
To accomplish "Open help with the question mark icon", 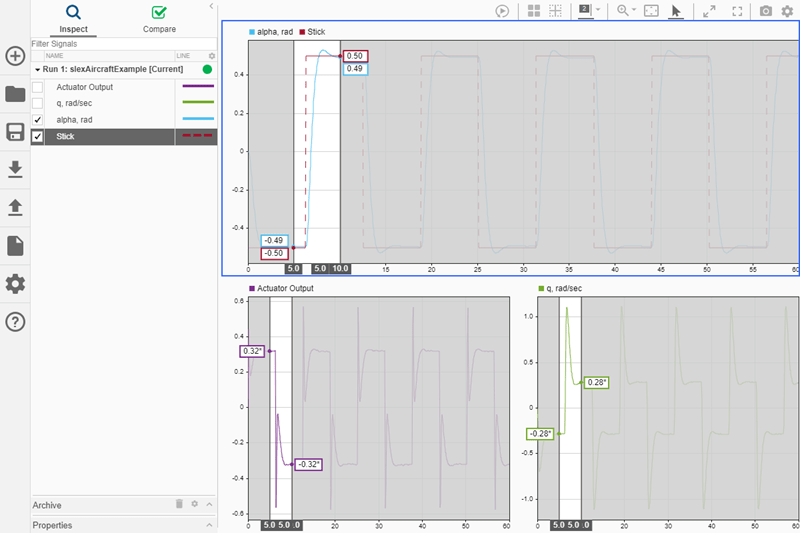I will [x=15, y=322].
